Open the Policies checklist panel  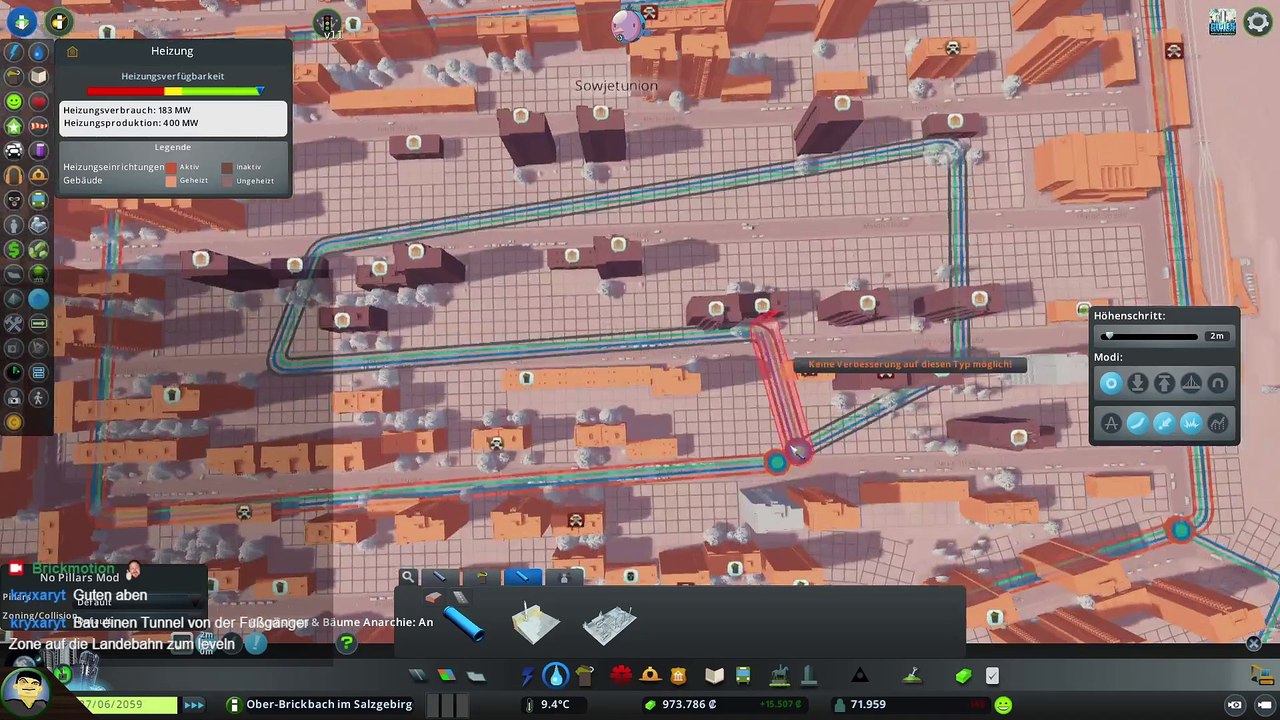coord(992,676)
